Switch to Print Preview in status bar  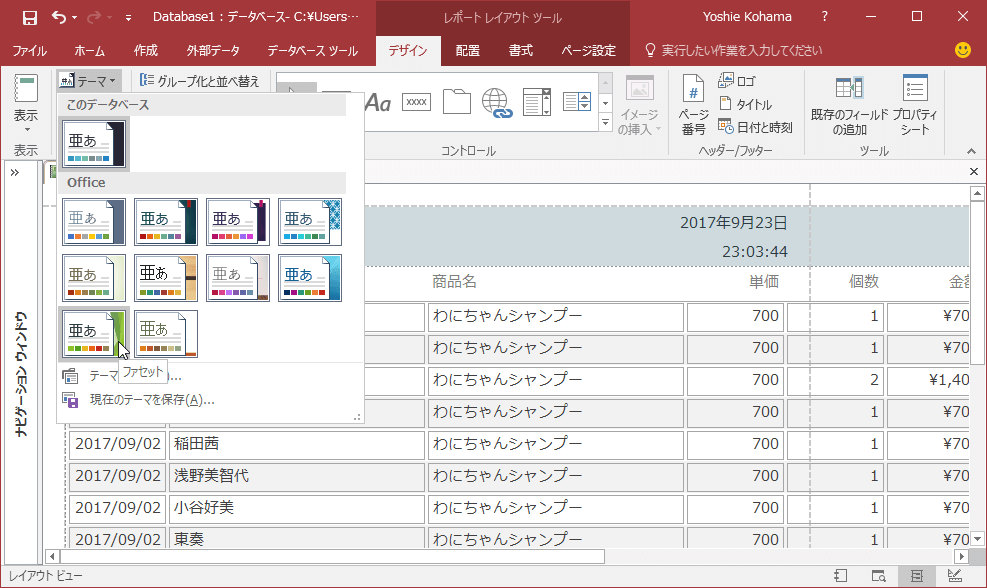tap(877, 576)
